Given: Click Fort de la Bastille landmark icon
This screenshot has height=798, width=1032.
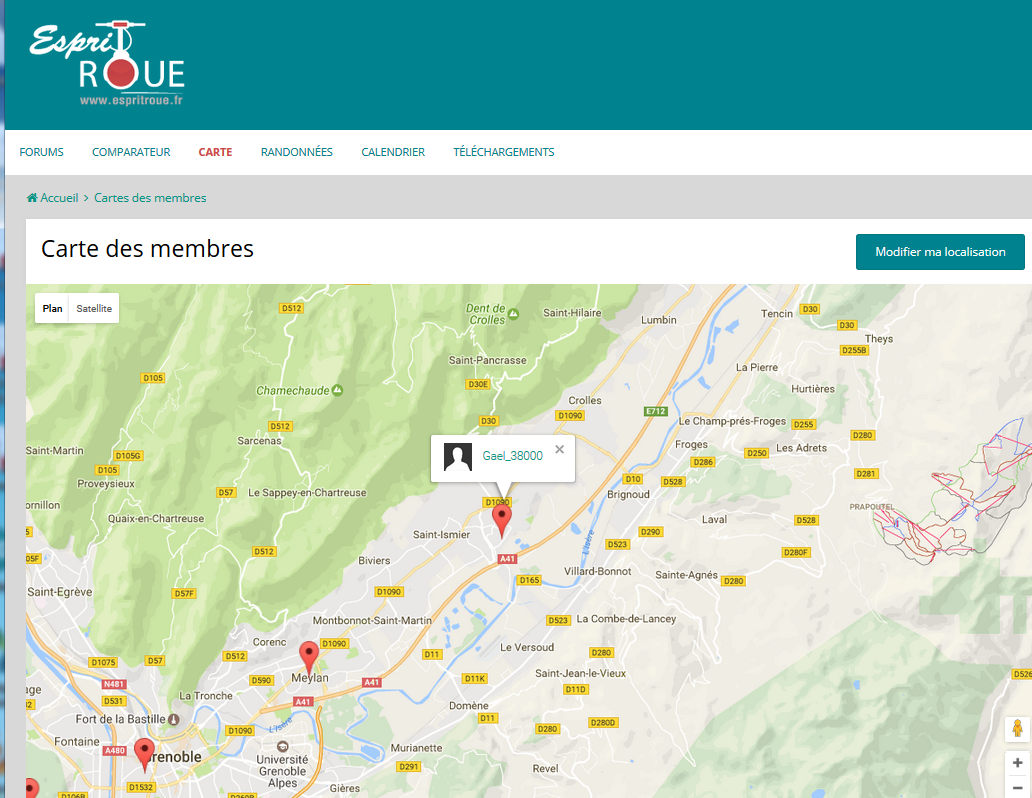Looking at the screenshot, I should coord(173,719).
